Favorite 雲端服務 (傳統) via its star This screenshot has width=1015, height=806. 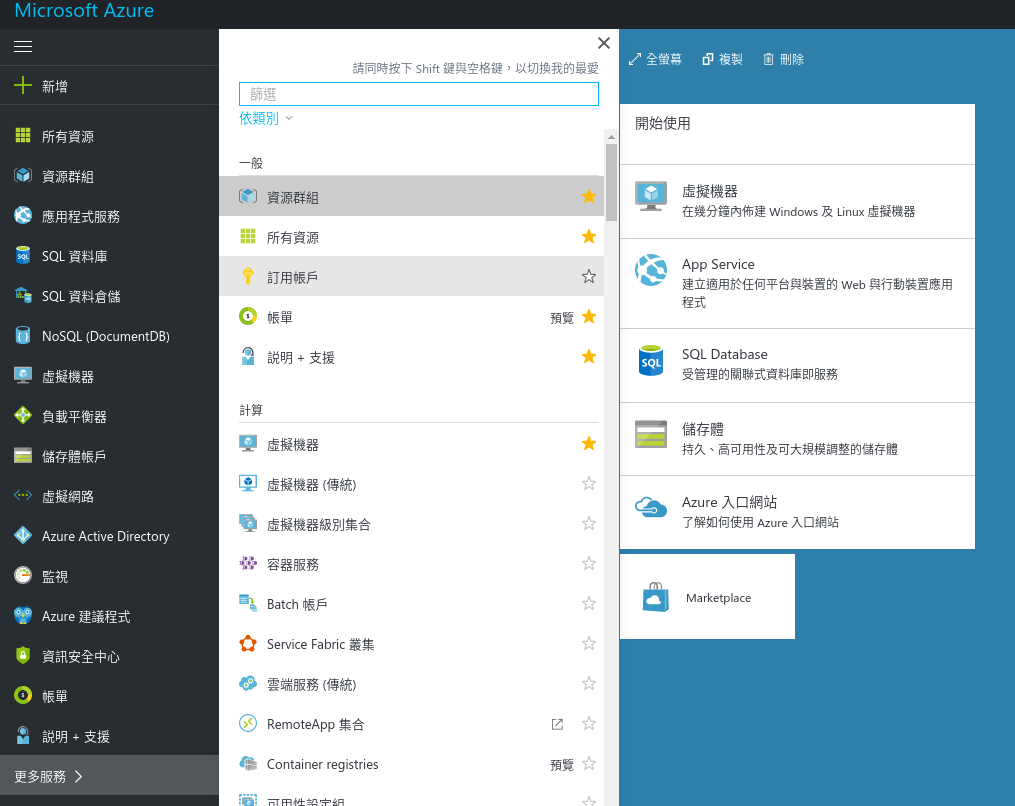tap(588, 684)
